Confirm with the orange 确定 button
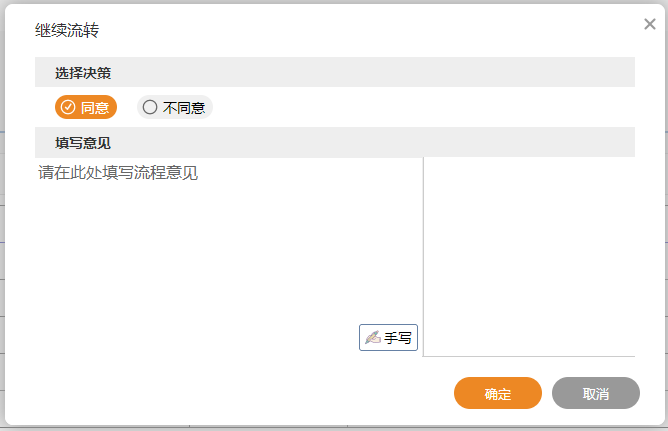The width and height of the screenshot is (668, 431). point(498,393)
